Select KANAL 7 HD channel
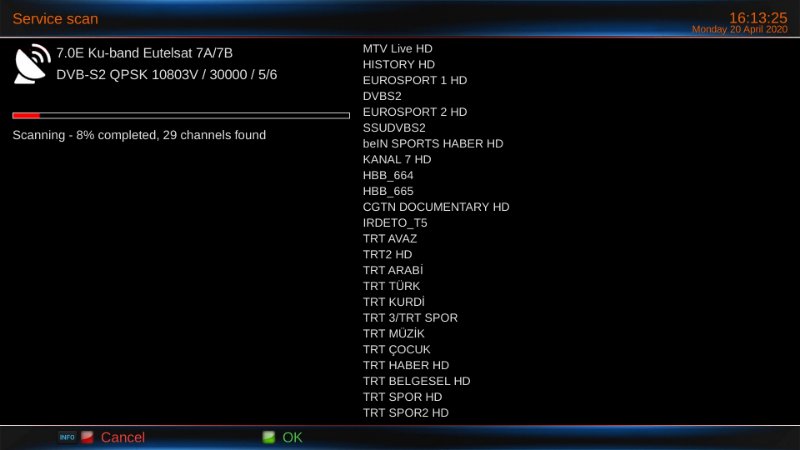This screenshot has width=800, height=450. tap(397, 159)
